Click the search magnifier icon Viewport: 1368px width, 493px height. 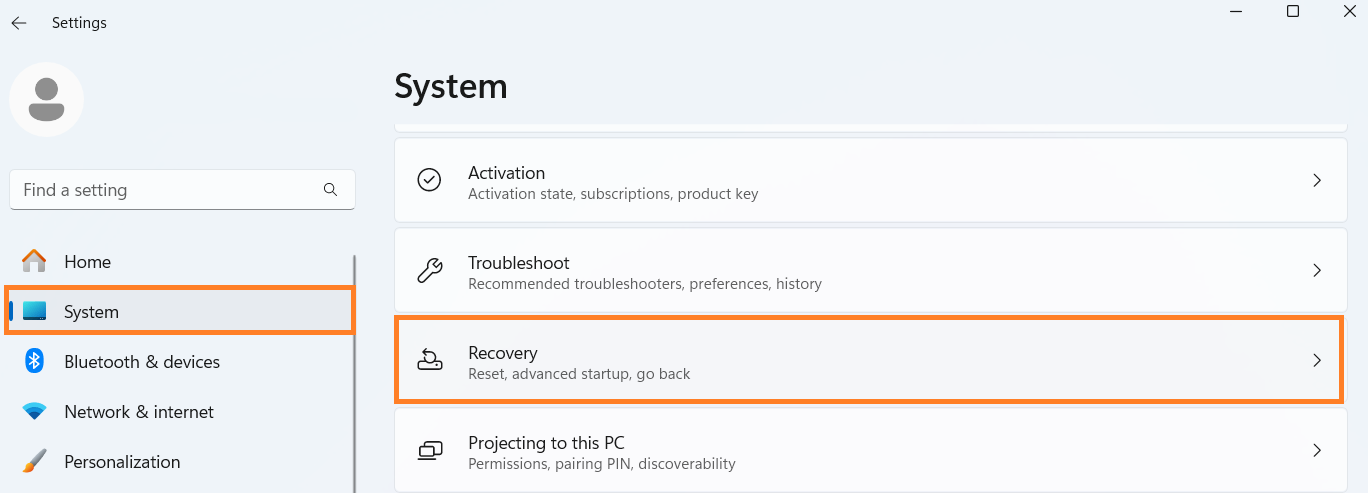[331, 189]
